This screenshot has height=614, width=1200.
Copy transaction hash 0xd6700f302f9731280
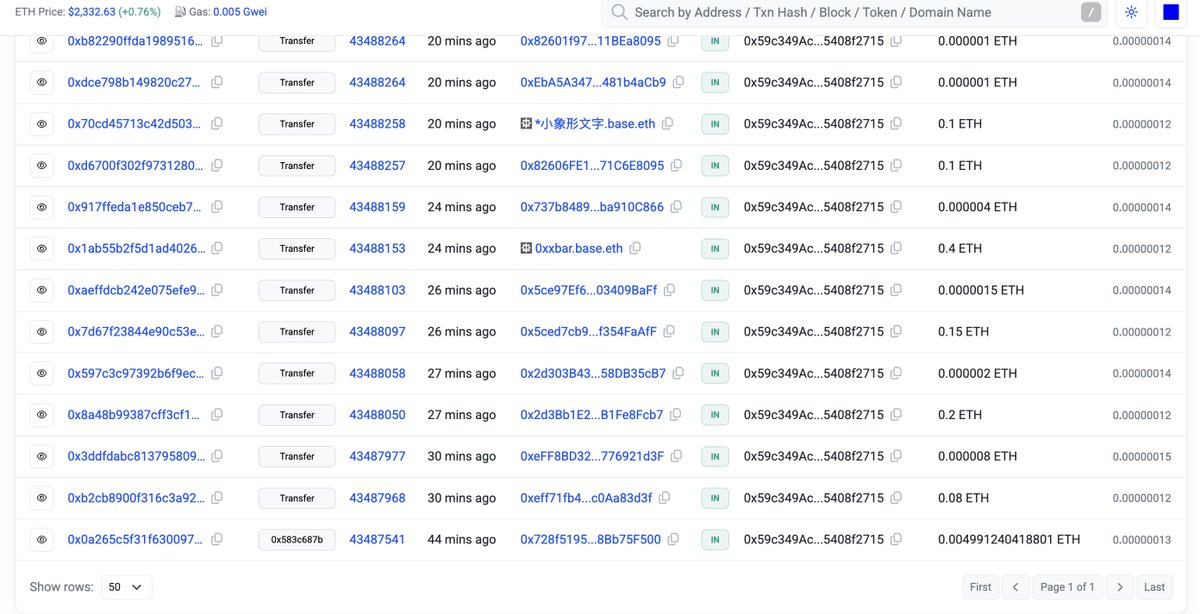click(x=217, y=165)
